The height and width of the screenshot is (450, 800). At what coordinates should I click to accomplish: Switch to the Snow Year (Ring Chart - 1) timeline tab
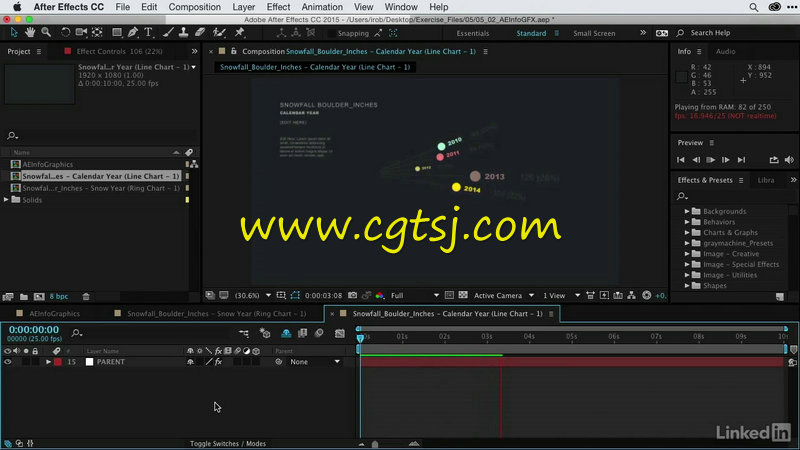tap(216, 313)
